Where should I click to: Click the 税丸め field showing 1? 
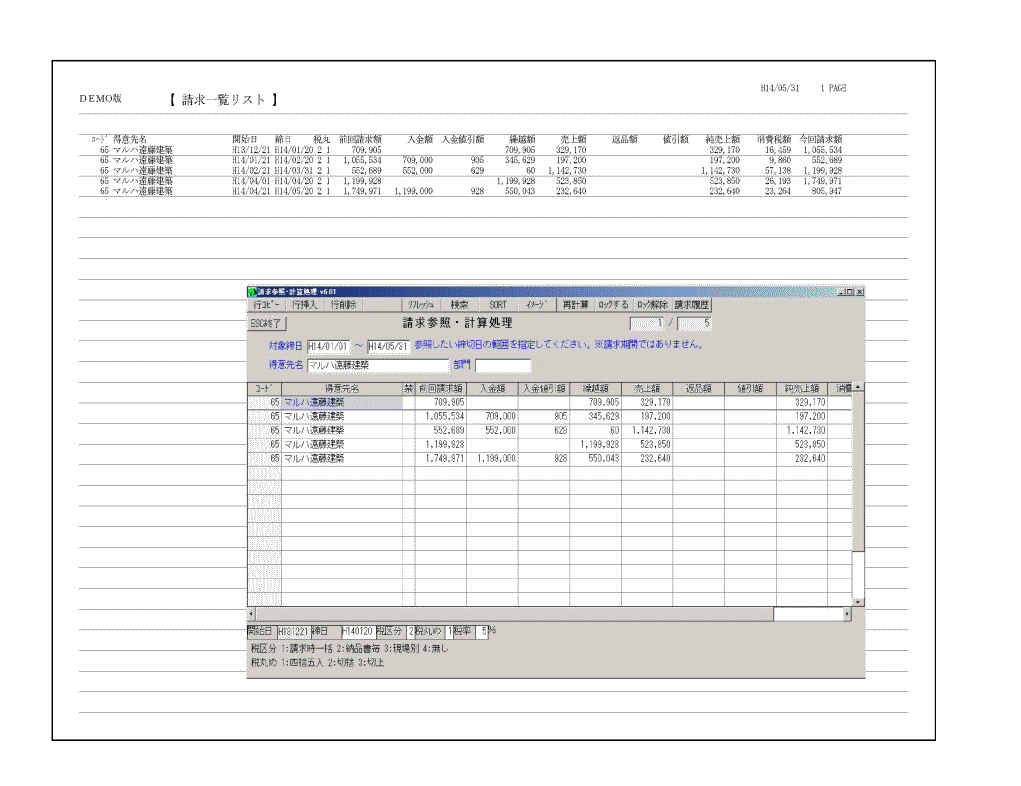click(x=449, y=632)
